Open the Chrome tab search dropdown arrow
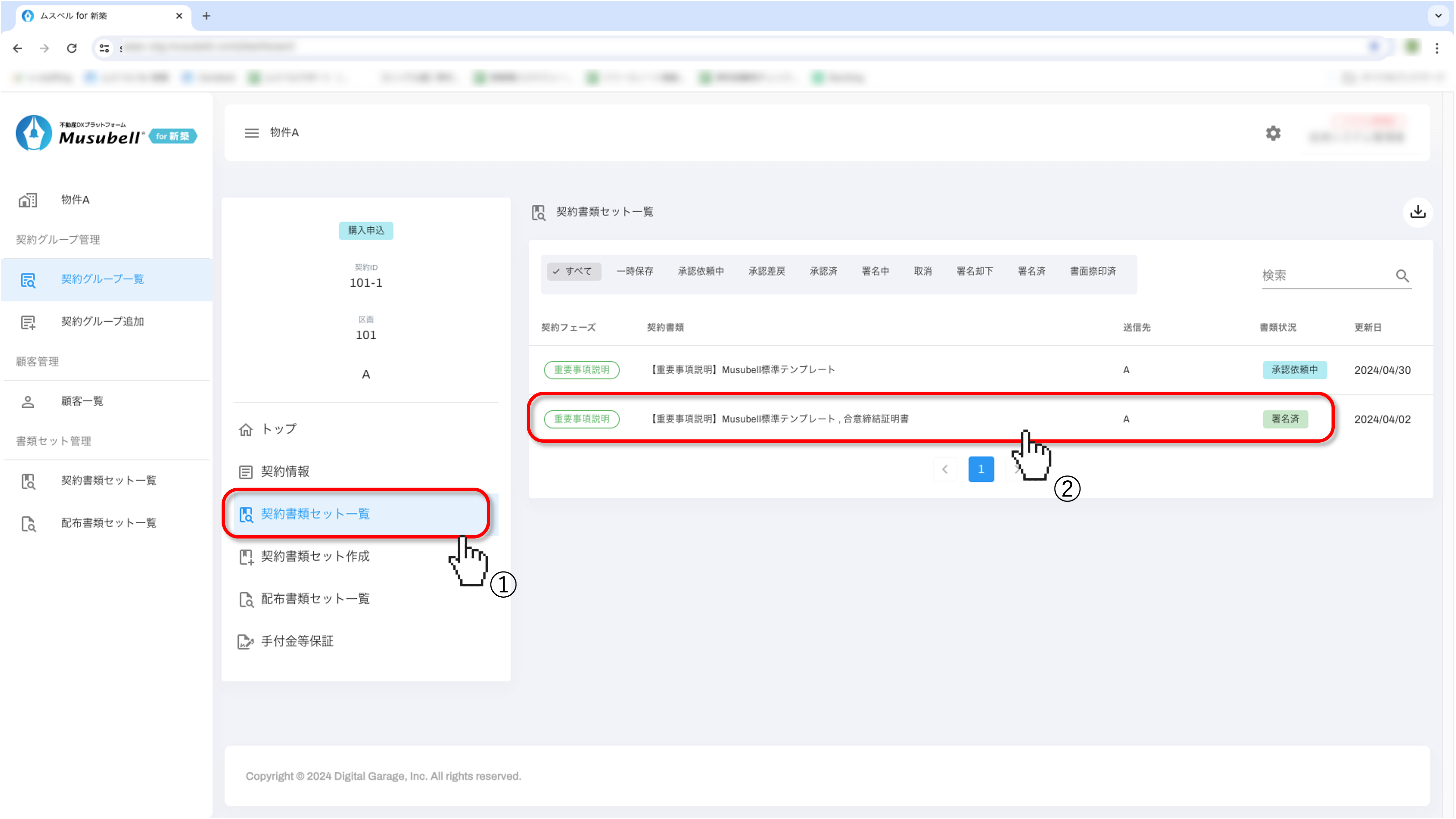Viewport: 1456px width, 819px height. point(1438,16)
